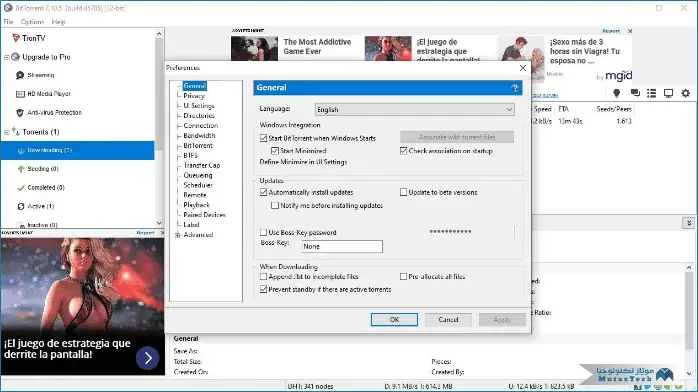Click the Boss-Key password field

tap(470, 232)
